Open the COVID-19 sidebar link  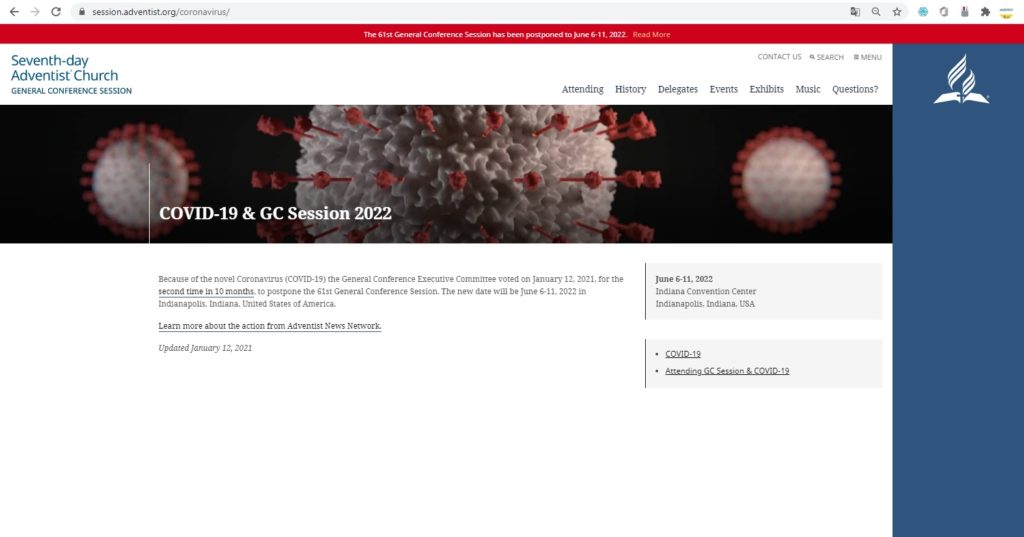coord(682,354)
